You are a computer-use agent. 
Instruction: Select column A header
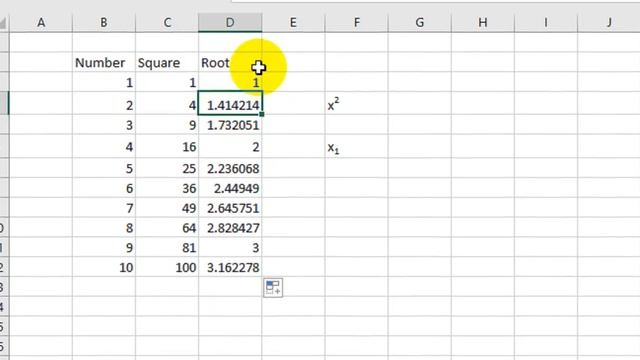41,22
